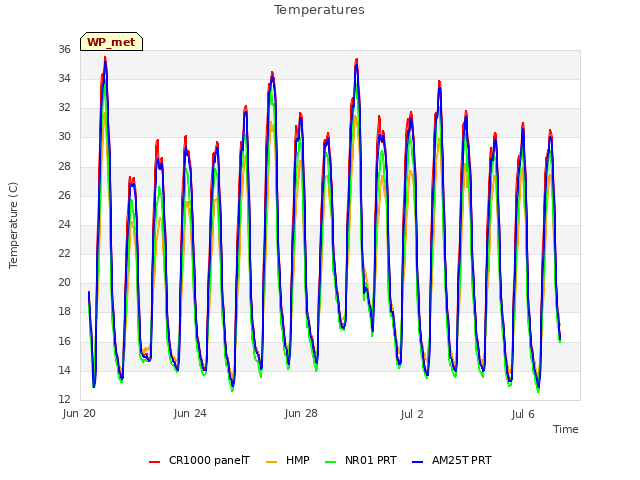Click the 16 y-axis tick label
Screen dimensions: 640x480
point(64,341)
